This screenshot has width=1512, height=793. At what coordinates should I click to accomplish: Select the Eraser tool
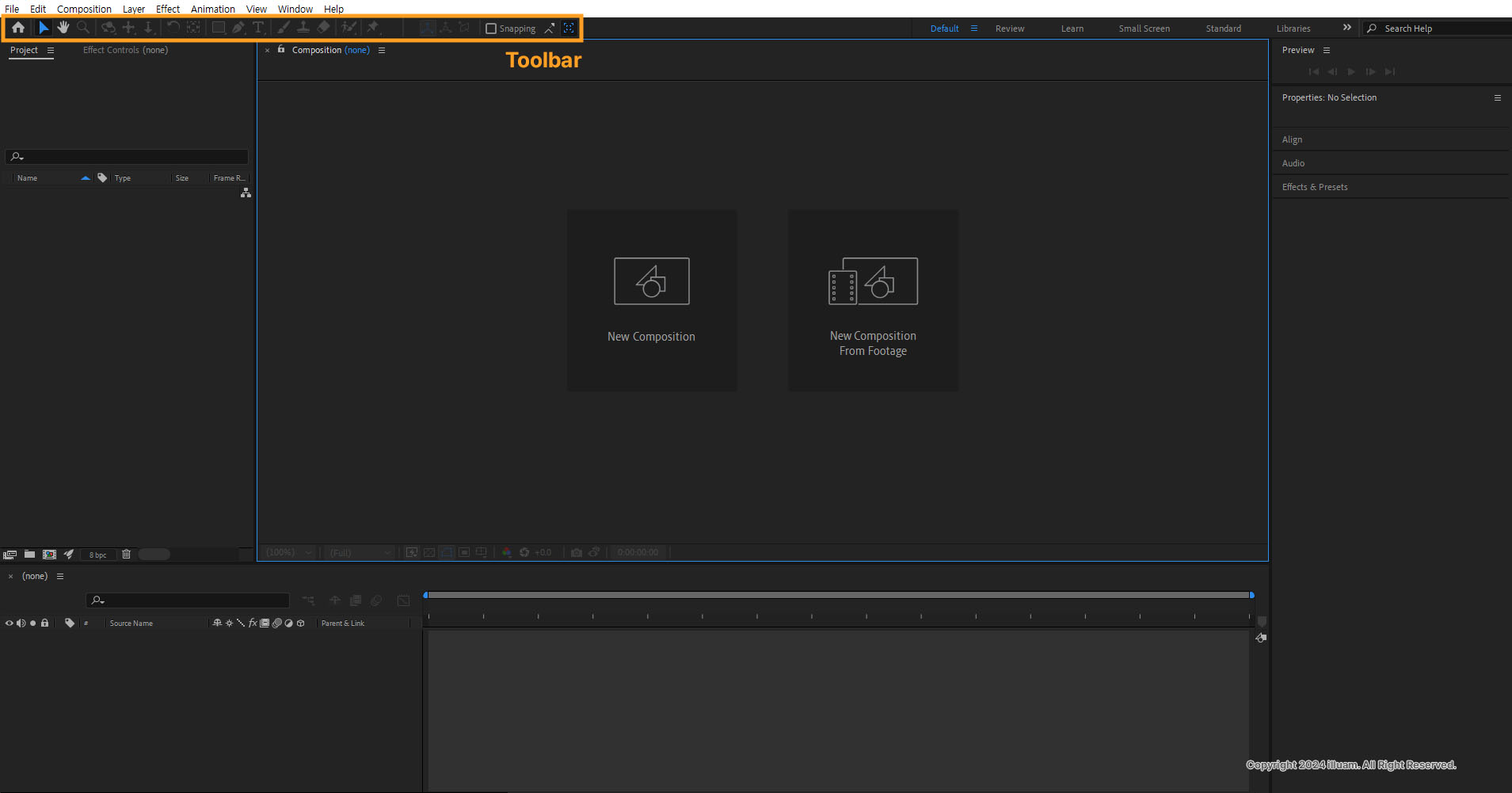pyautogui.click(x=323, y=28)
